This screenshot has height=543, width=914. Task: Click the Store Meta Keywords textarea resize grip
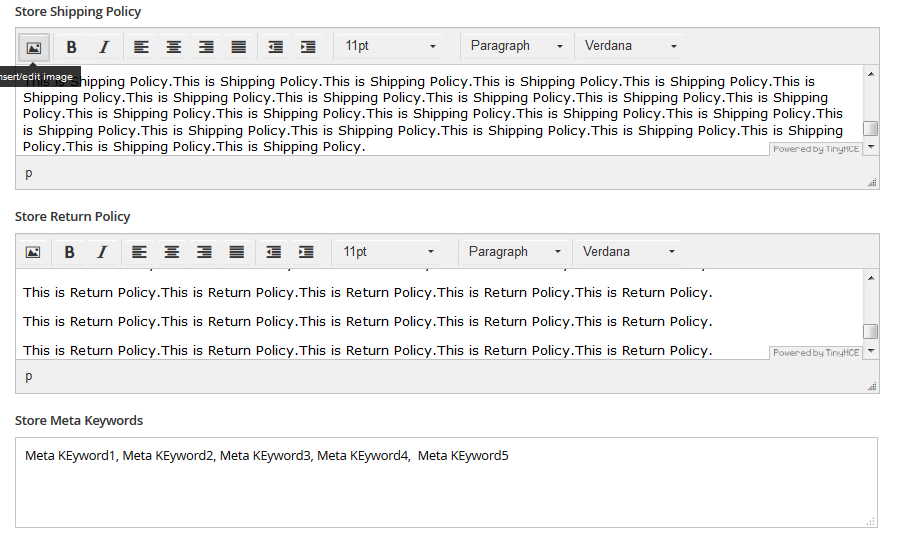(x=871, y=521)
